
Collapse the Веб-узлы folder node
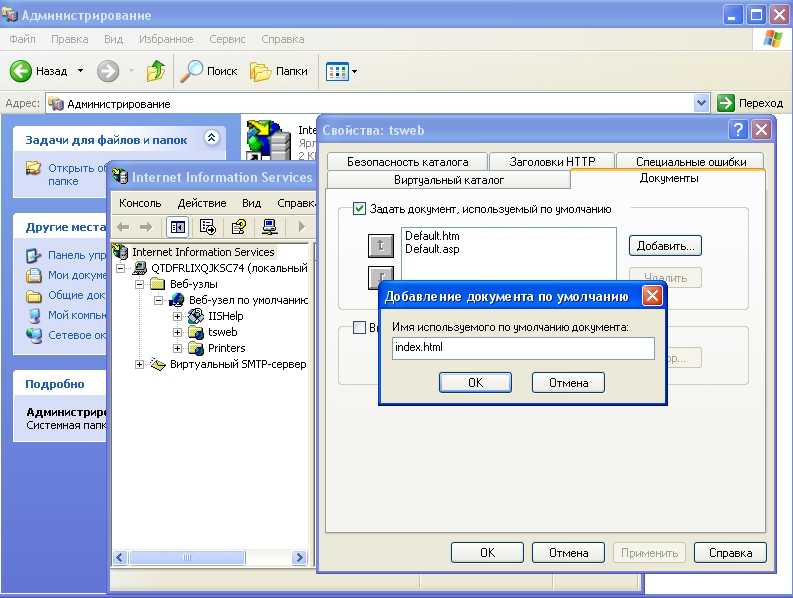tap(140, 284)
